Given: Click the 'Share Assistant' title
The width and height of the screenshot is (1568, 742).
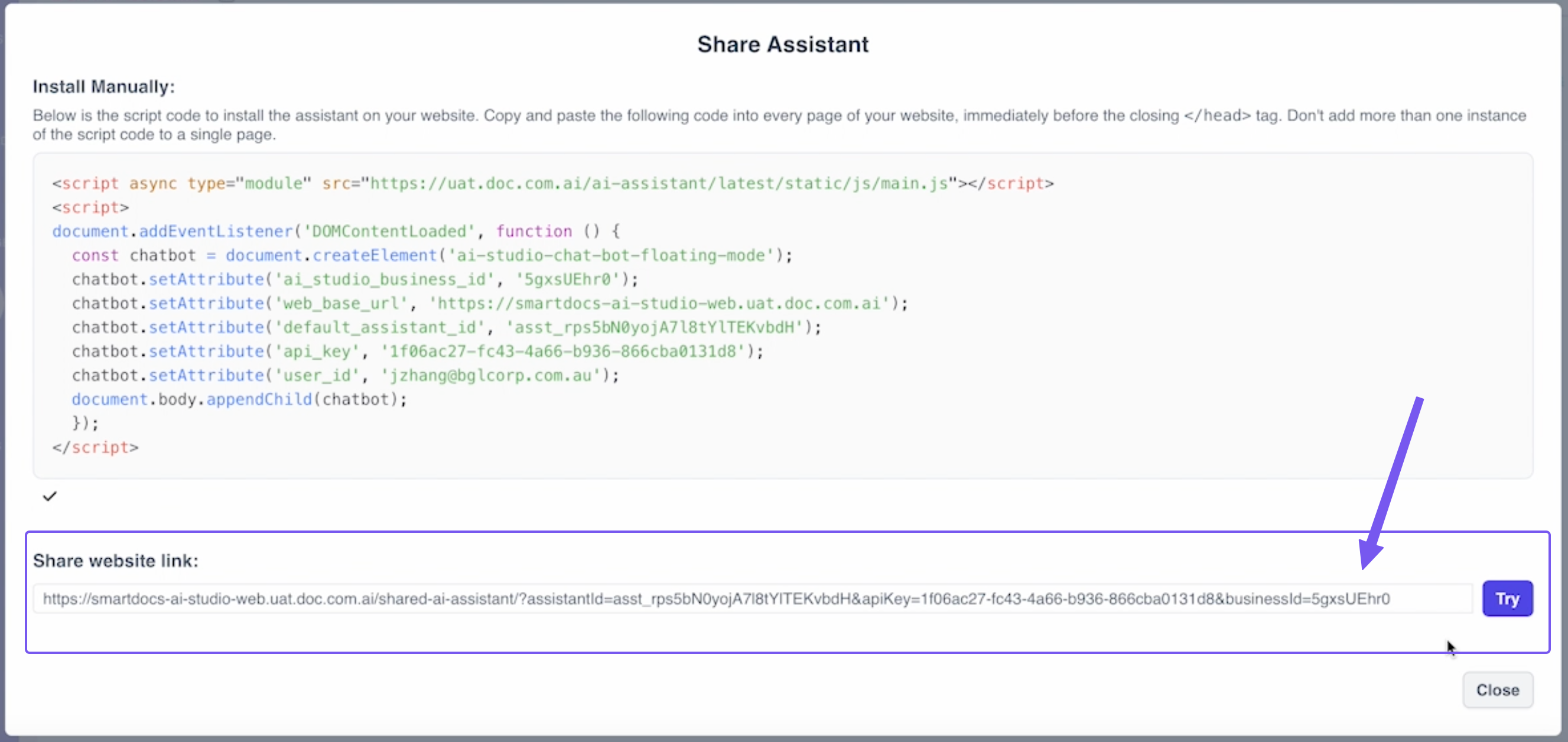Looking at the screenshot, I should point(783,44).
